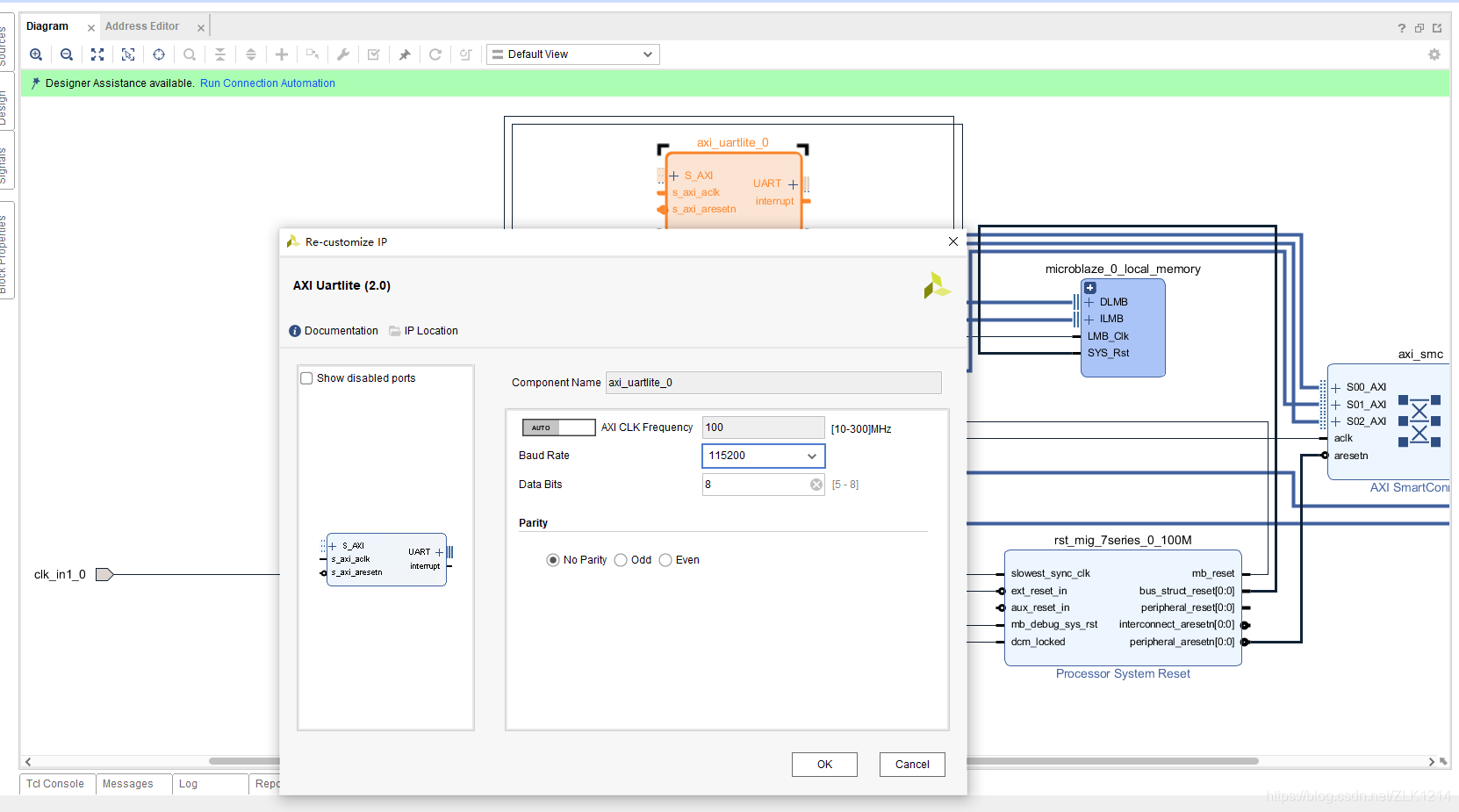Validate the design with checkmark icon
Viewport: 1459px width, 812px height.
click(374, 54)
